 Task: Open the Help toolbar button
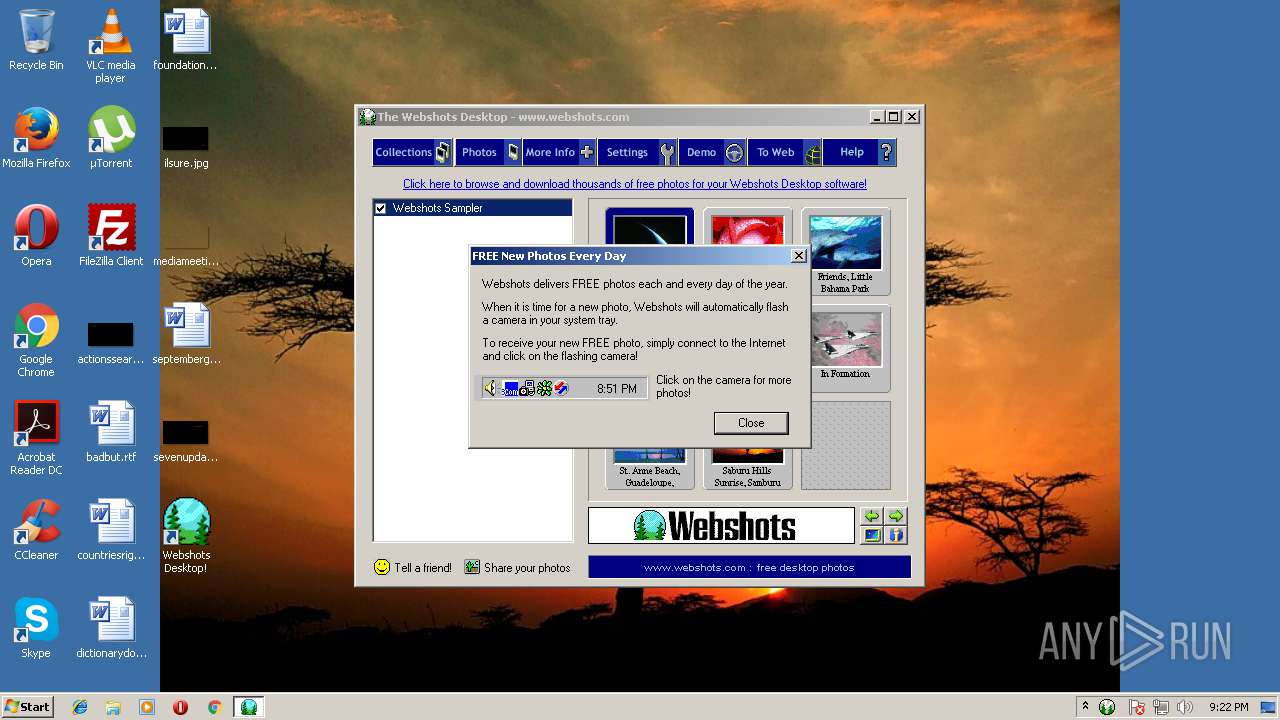[860, 152]
